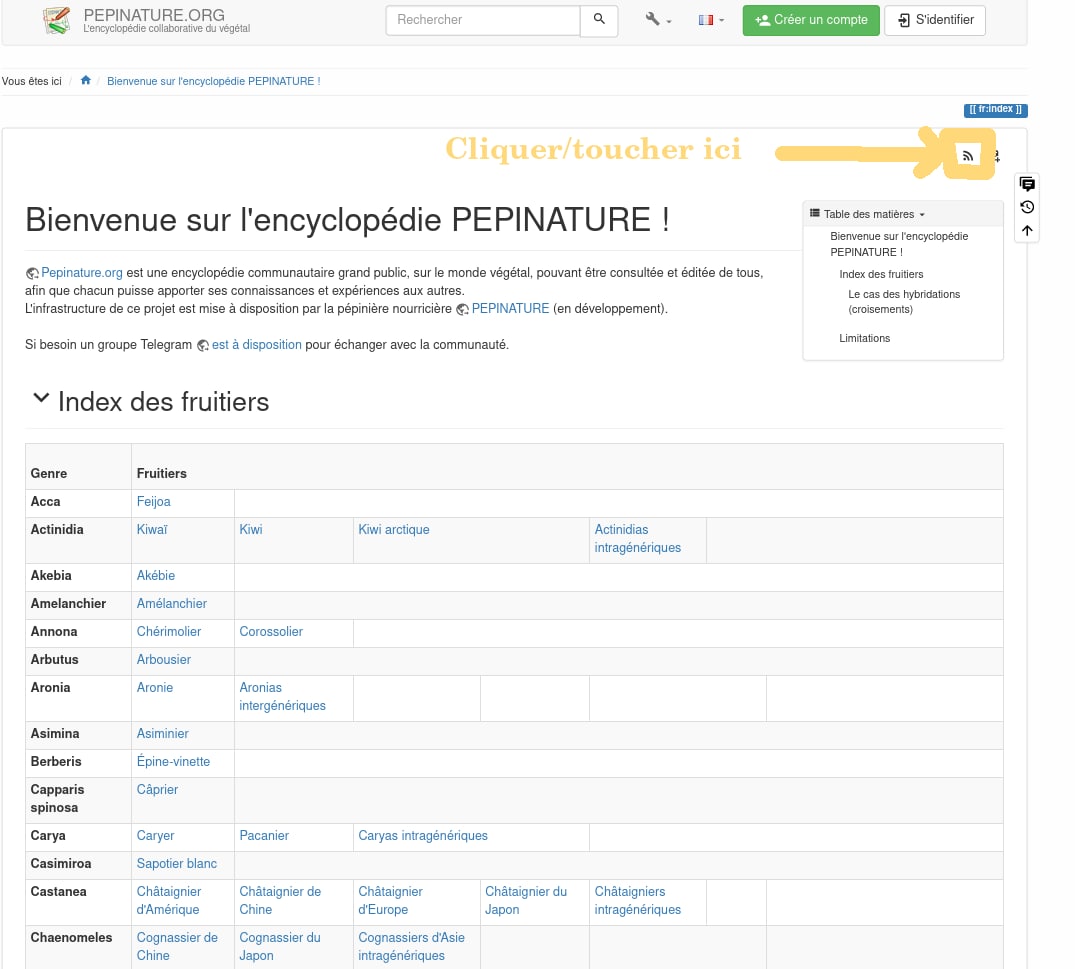Screen dimensions: 1075x969
Task: Click the Rechercher search field
Action: [x=482, y=20]
